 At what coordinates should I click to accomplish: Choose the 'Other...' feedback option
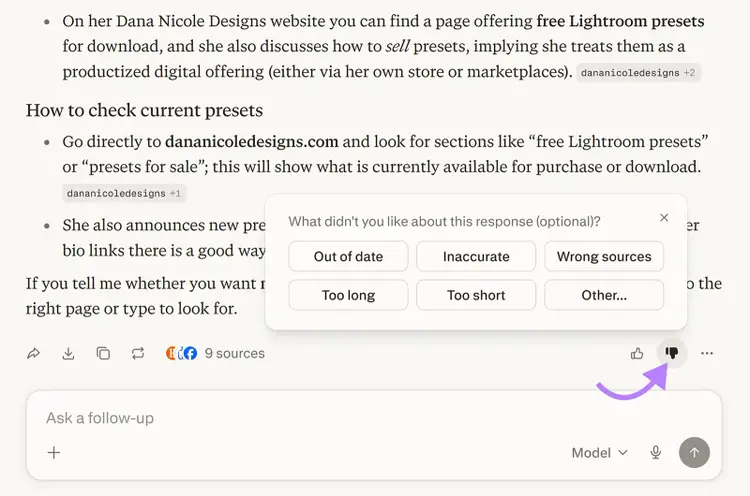click(x=604, y=295)
